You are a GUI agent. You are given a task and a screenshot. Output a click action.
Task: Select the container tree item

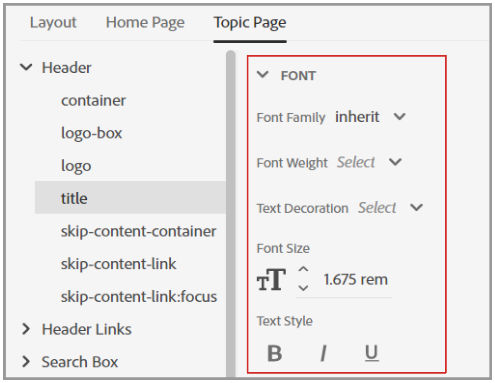click(93, 100)
